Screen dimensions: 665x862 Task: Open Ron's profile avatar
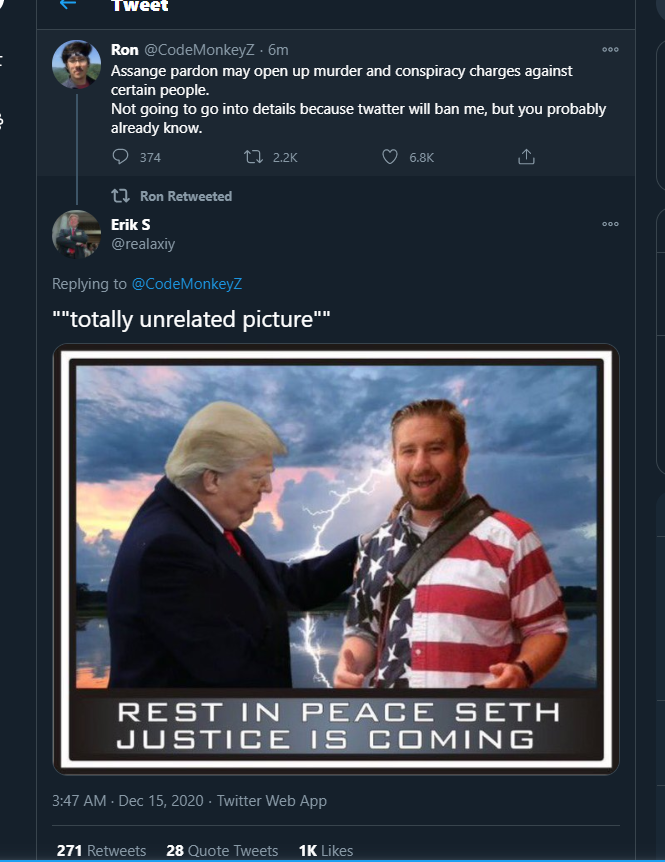(76, 64)
